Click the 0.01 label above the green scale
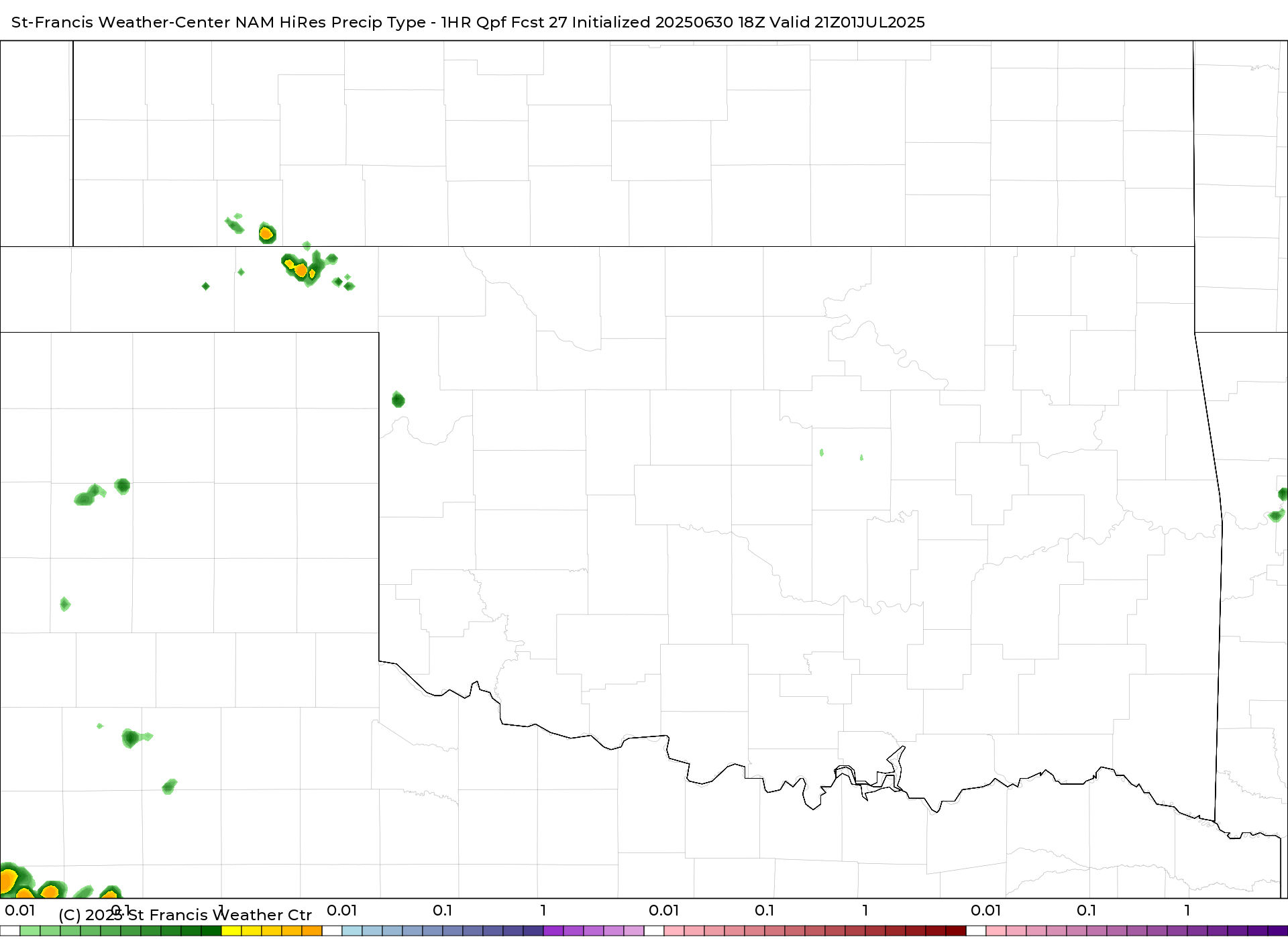This screenshot has height=939, width=1288. point(20,911)
